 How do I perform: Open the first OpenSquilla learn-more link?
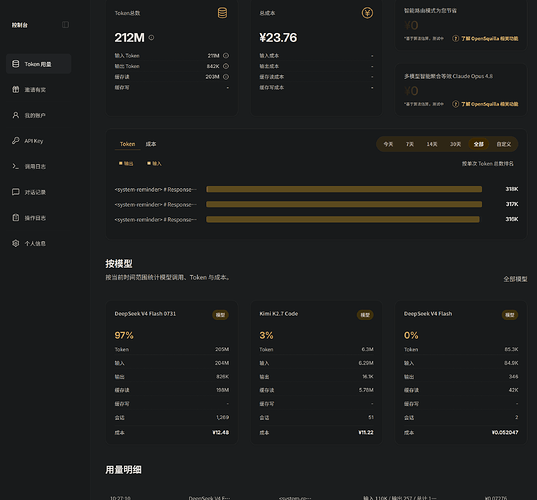pos(485,39)
